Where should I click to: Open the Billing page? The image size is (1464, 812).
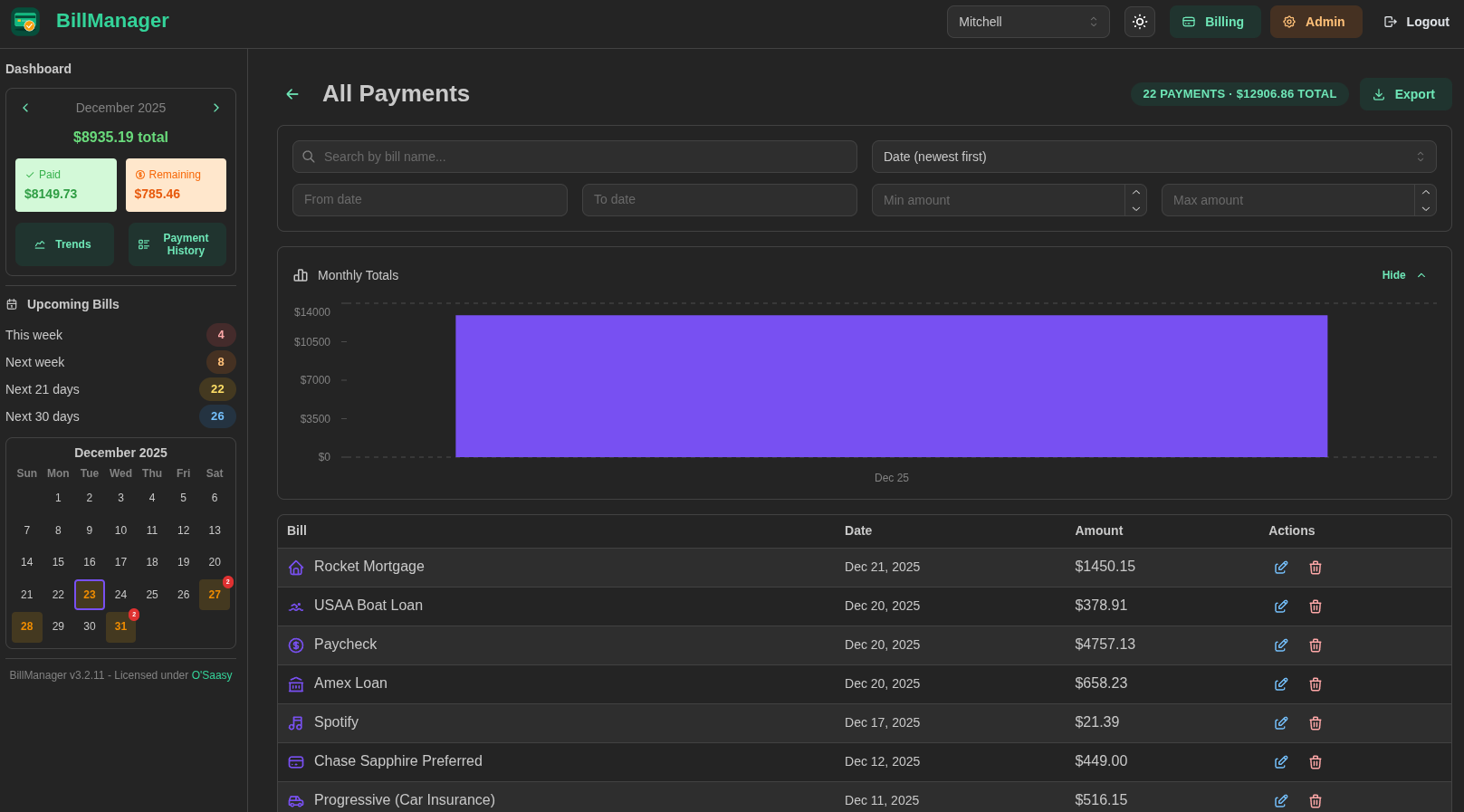[1215, 22]
